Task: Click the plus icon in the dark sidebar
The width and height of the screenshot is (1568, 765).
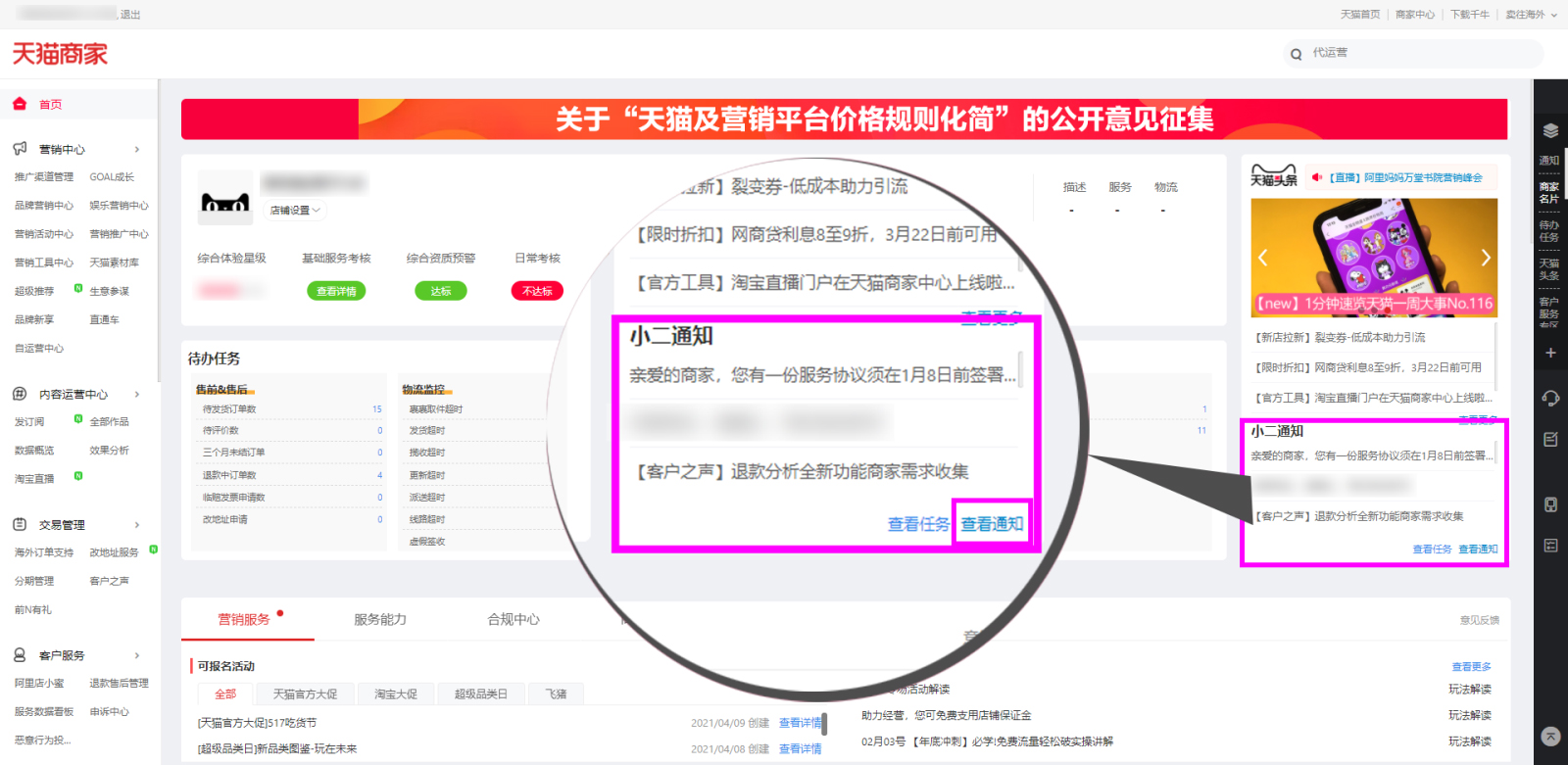Action: (1550, 353)
